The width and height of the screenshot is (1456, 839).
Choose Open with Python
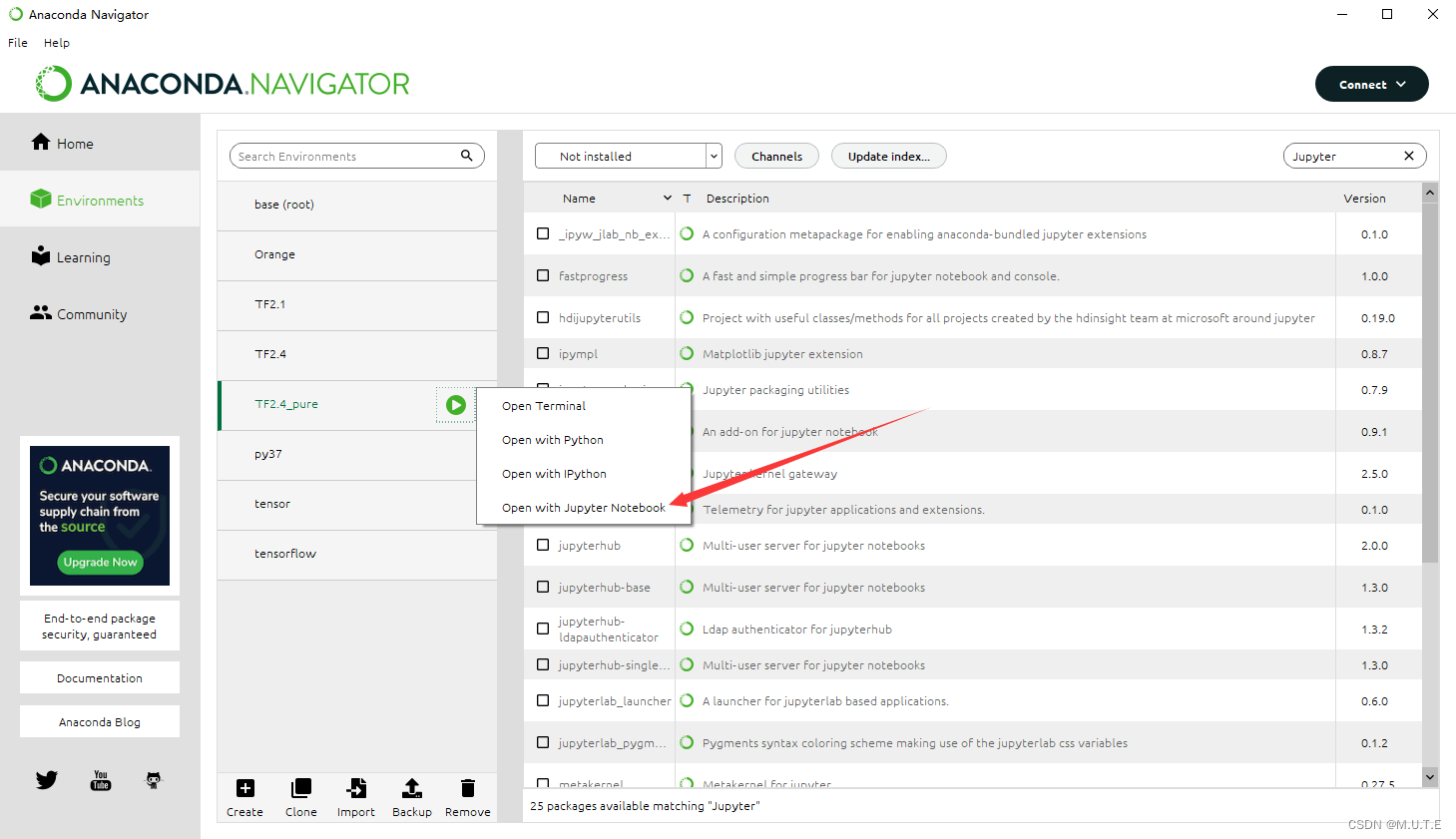click(584, 440)
